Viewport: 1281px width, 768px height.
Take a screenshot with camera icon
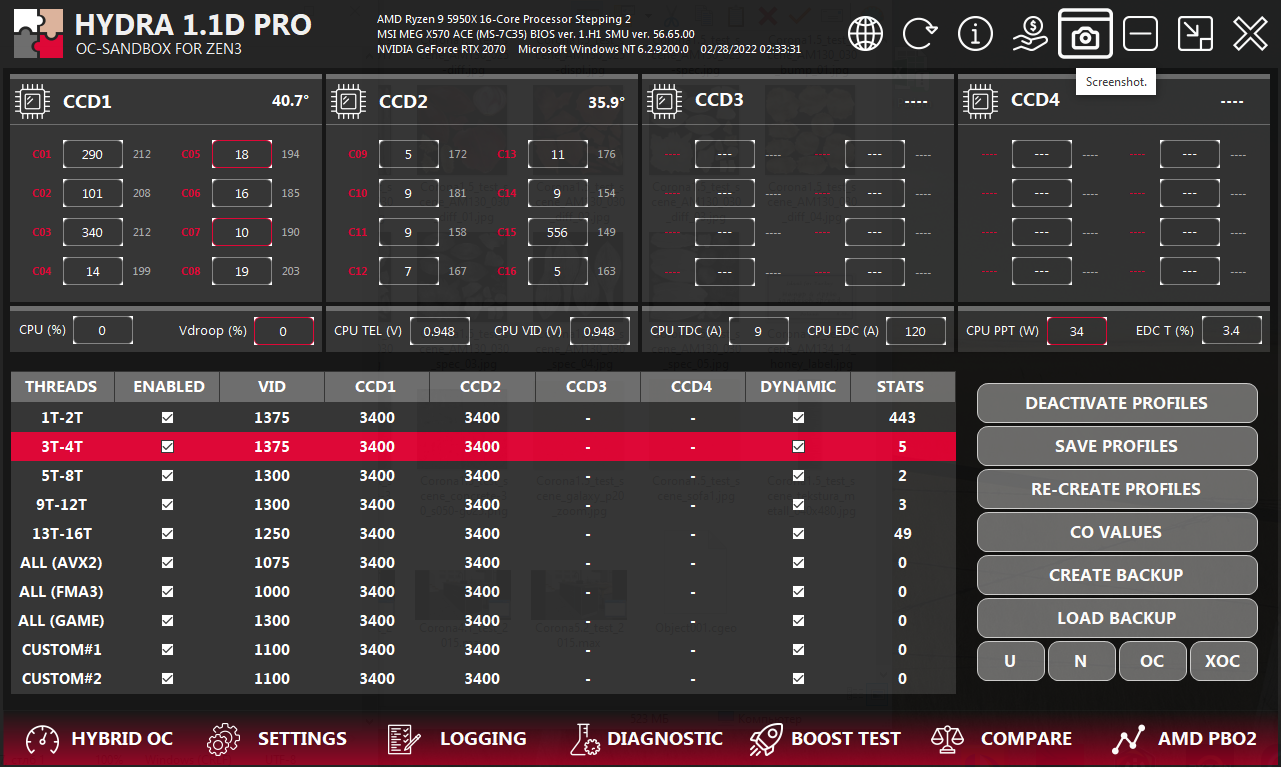(1085, 34)
